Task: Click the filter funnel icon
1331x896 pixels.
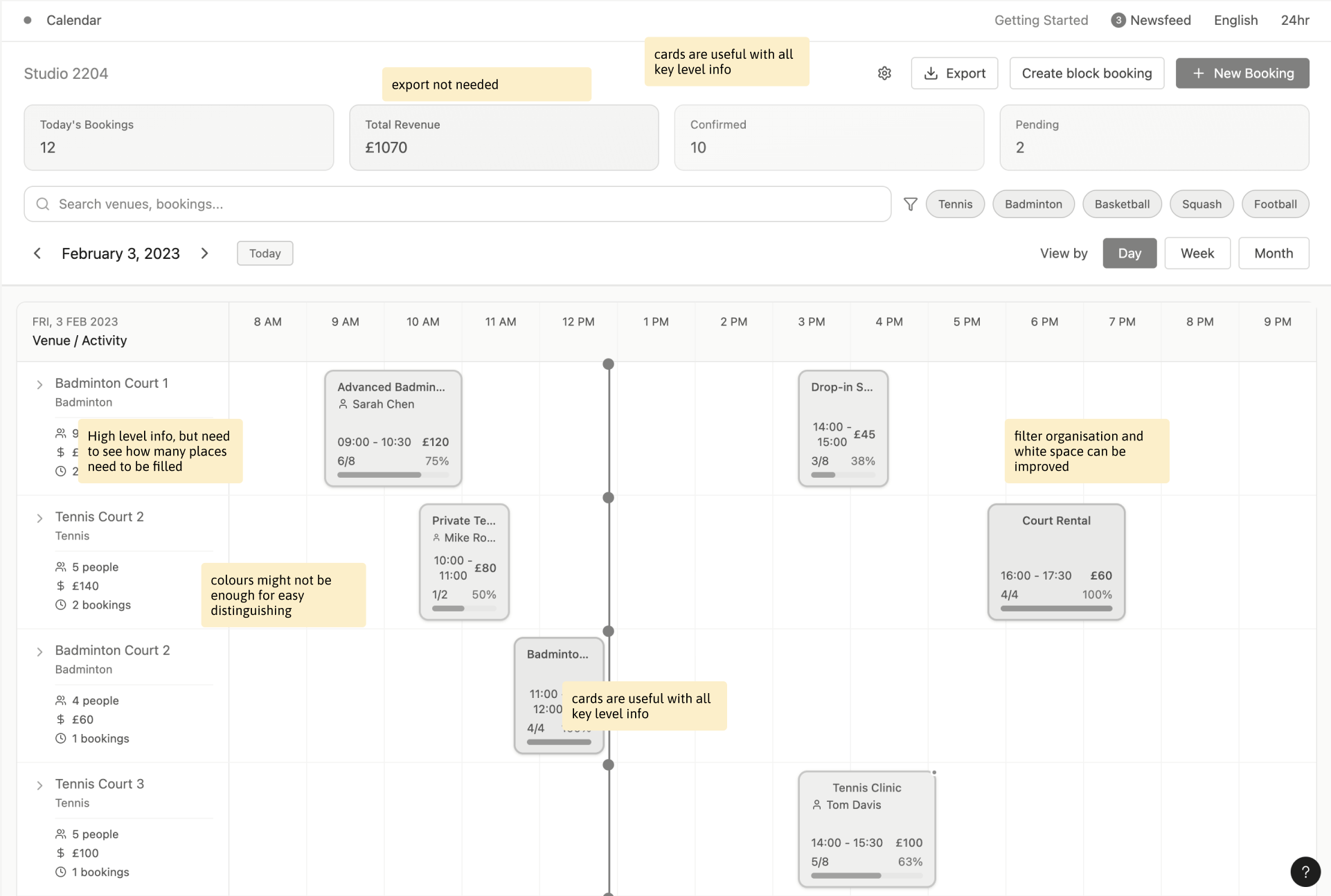Action: pyautogui.click(x=911, y=204)
